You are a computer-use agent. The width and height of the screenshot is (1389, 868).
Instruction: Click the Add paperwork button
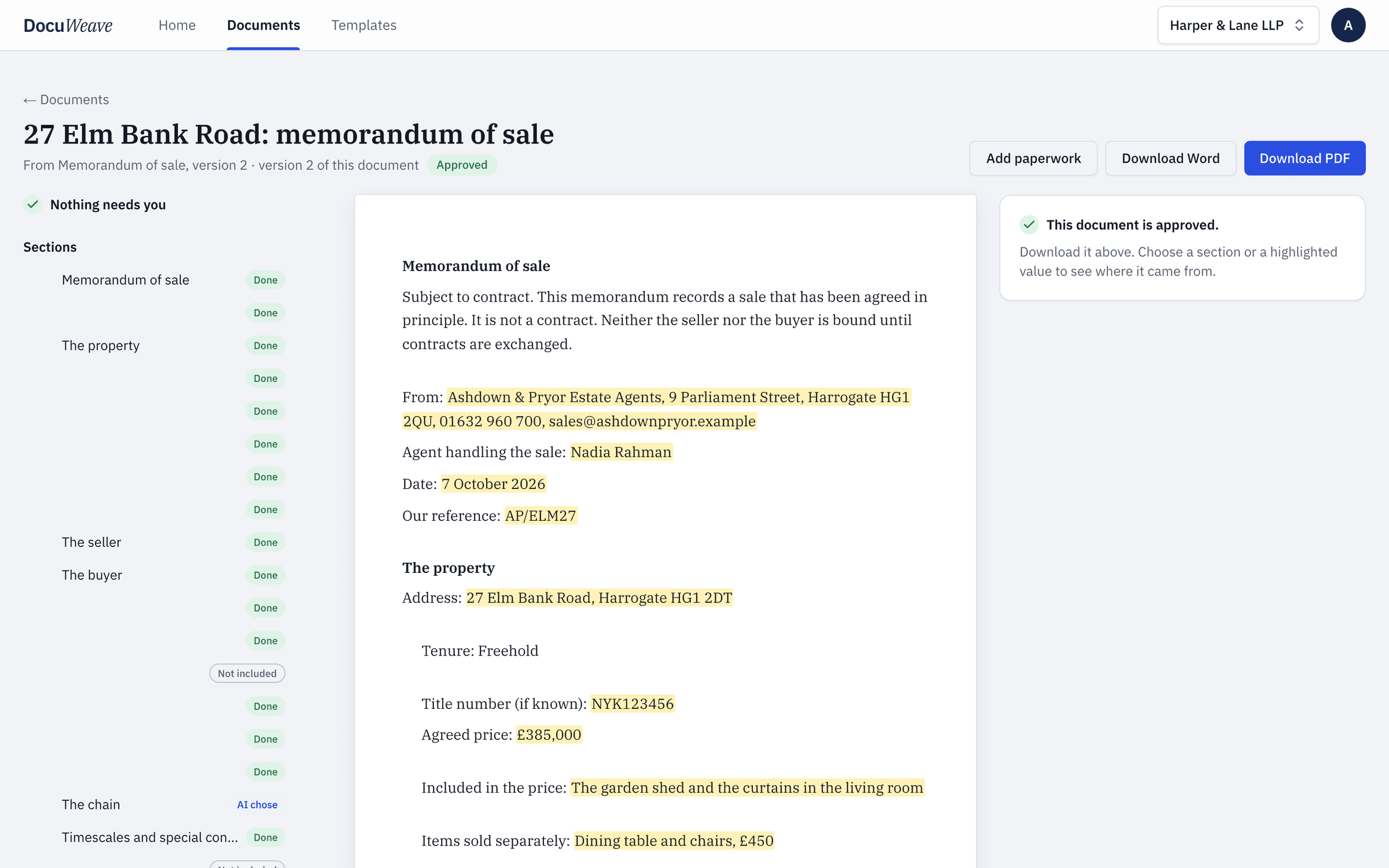[1033, 158]
